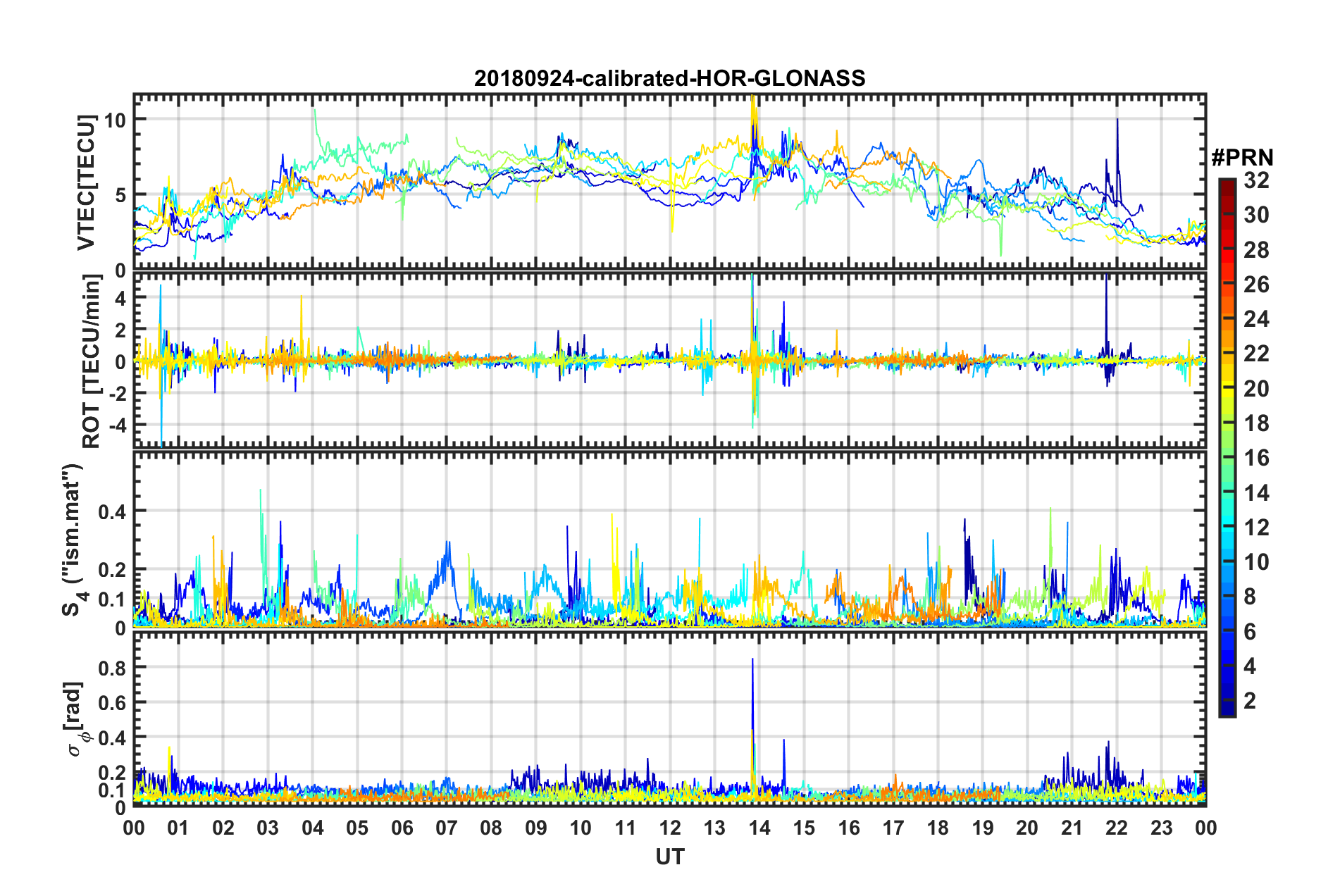Click the VTEC[TECU] y-axis label

click(x=86, y=182)
